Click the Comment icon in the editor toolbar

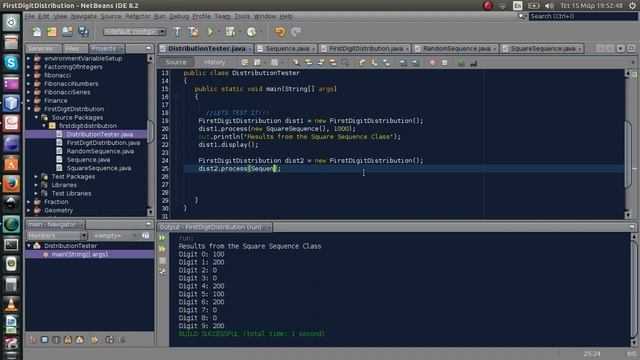pos(461,62)
